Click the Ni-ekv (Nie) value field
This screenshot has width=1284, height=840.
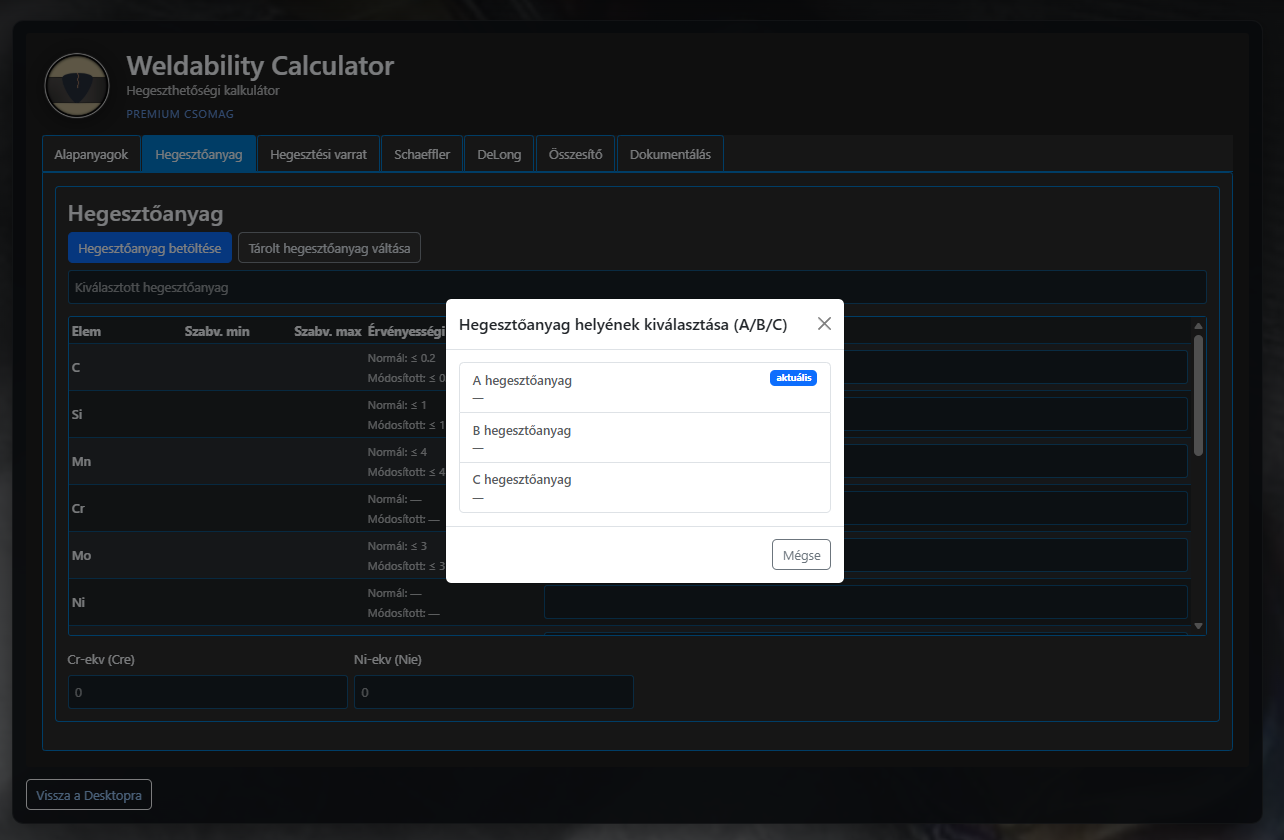(x=494, y=692)
